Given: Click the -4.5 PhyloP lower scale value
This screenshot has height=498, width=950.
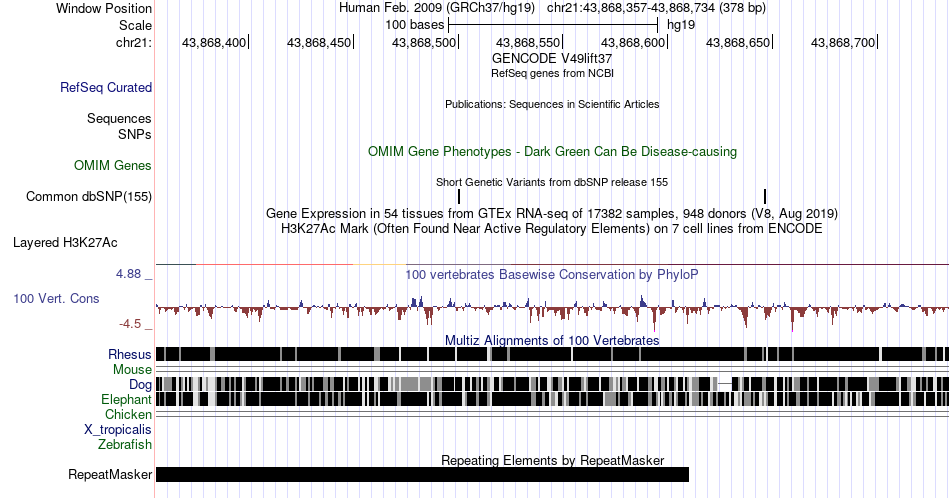Looking at the screenshot, I should (x=130, y=324).
